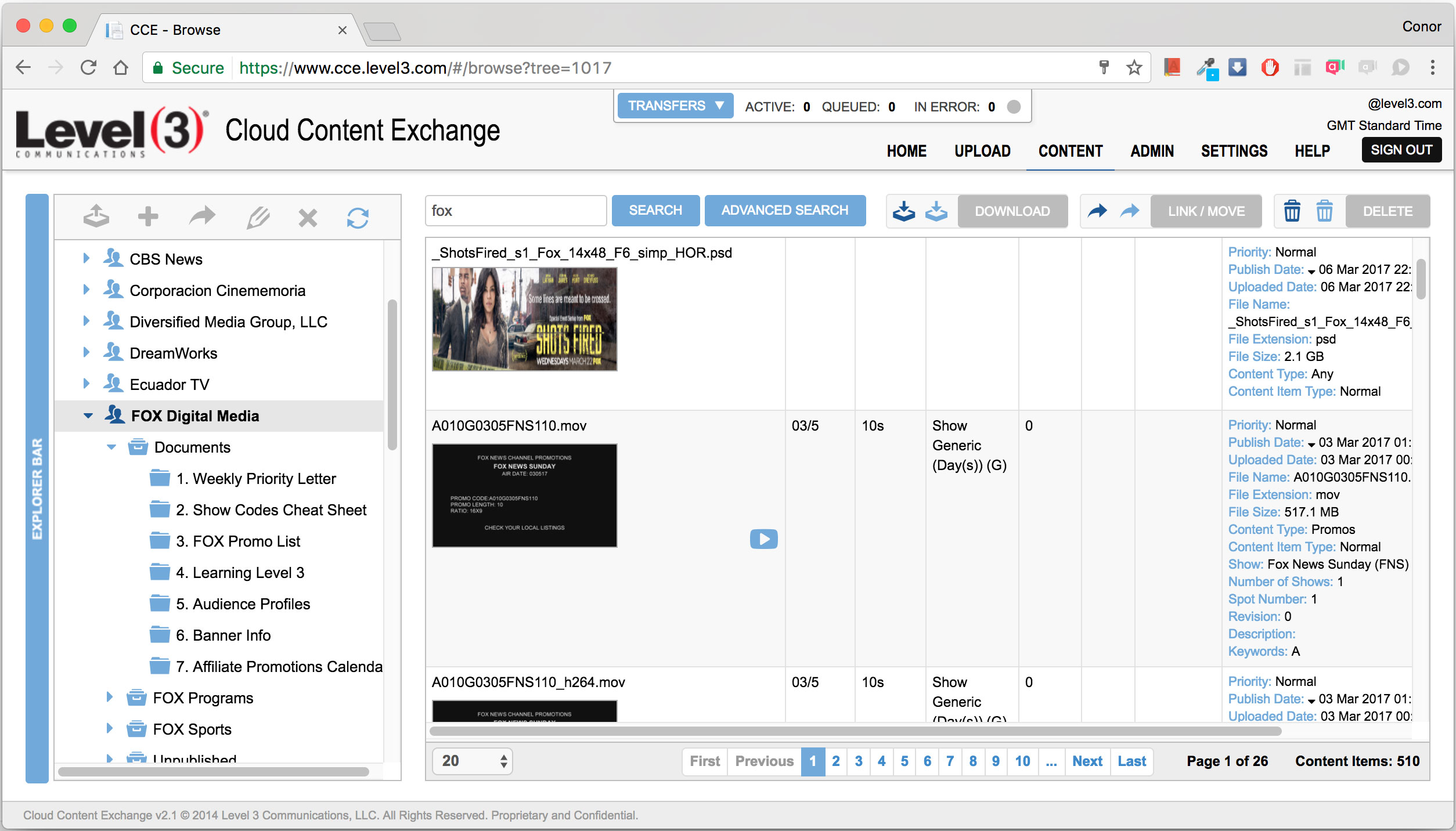
Task: Click the SEARCH button
Action: pyautogui.click(x=655, y=210)
